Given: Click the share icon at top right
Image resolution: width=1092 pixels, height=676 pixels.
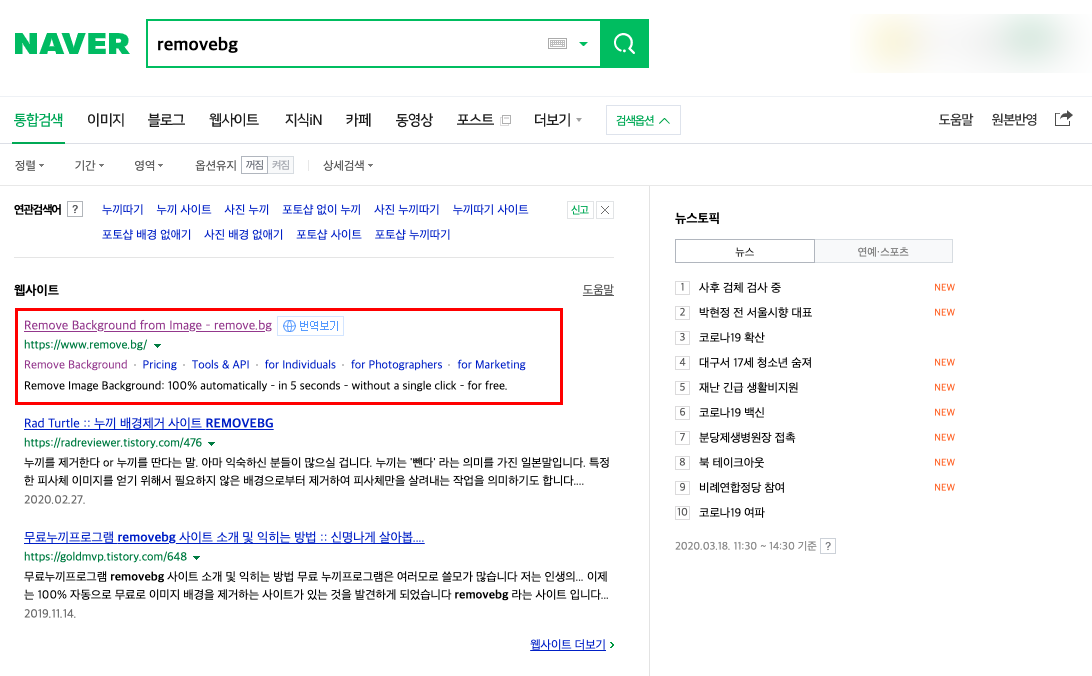Looking at the screenshot, I should pos(1063,119).
